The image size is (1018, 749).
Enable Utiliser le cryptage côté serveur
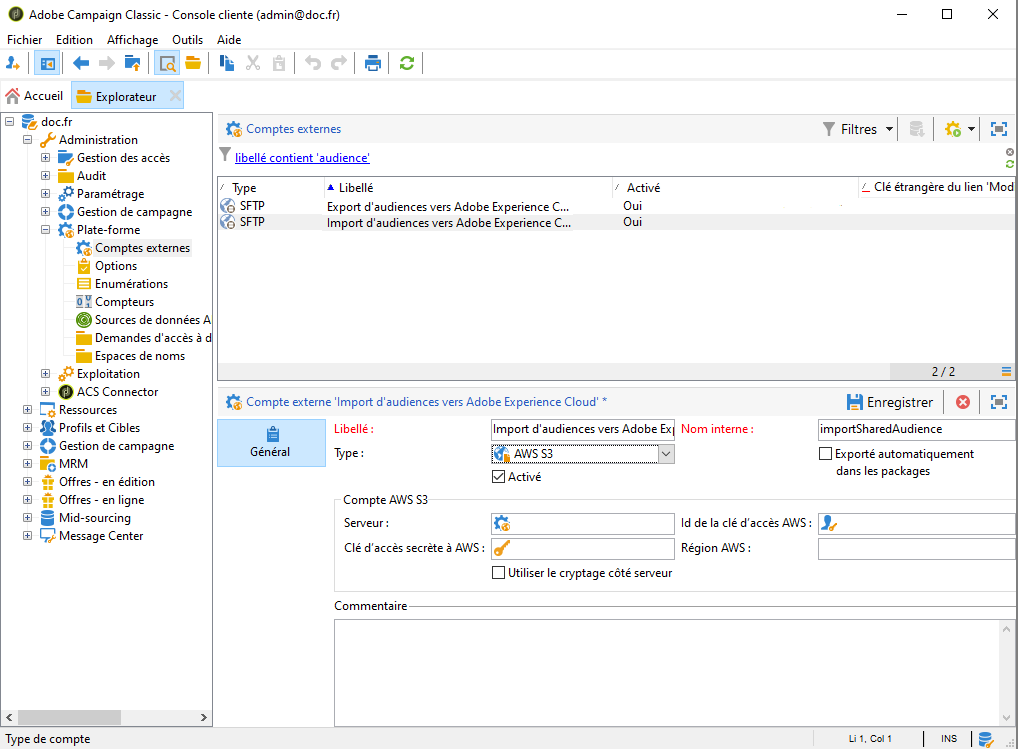[x=499, y=572]
